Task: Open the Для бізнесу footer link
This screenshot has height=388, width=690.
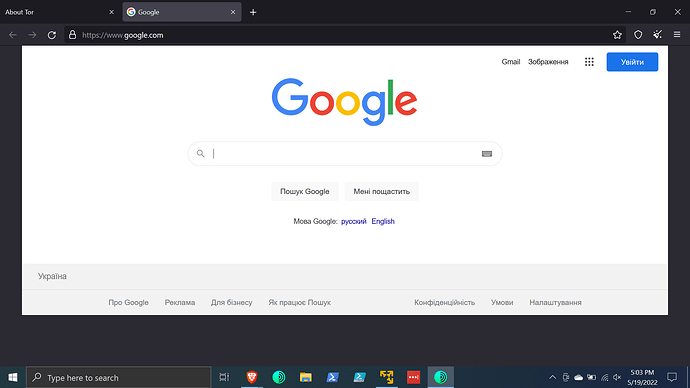Action: click(x=231, y=303)
